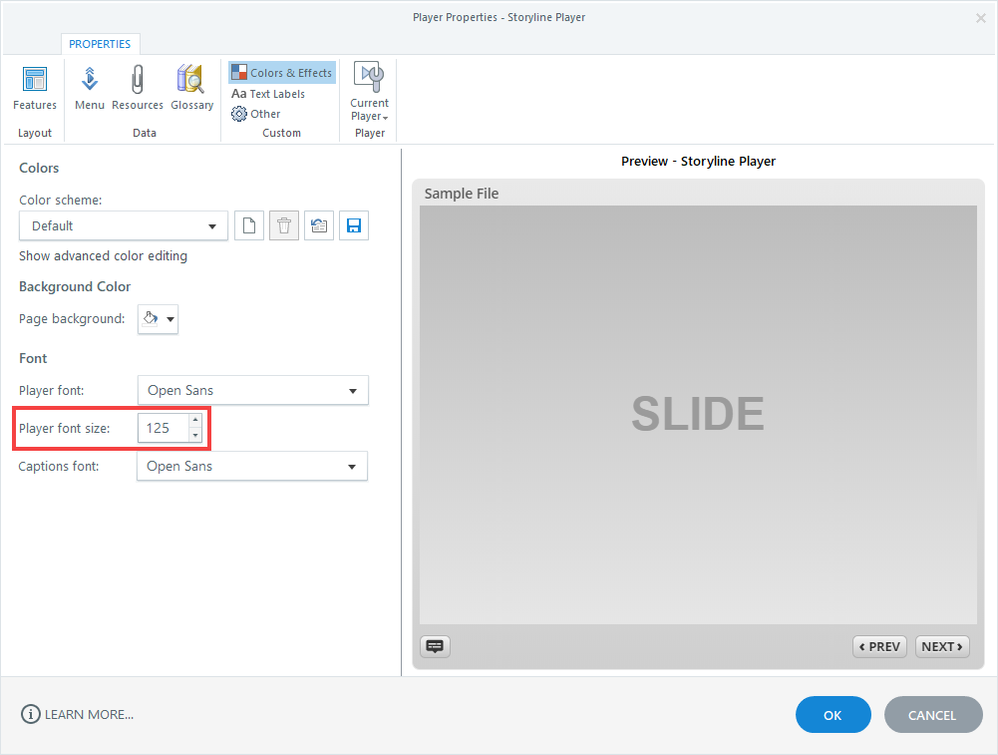Viewport: 998px width, 755px height.
Task: Click the SLIDE preview area
Action: click(x=698, y=414)
